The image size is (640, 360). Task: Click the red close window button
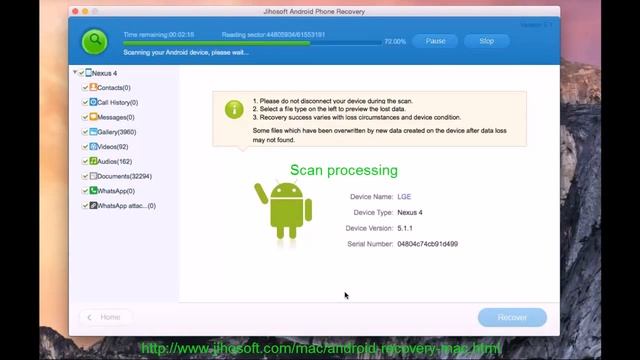point(75,11)
